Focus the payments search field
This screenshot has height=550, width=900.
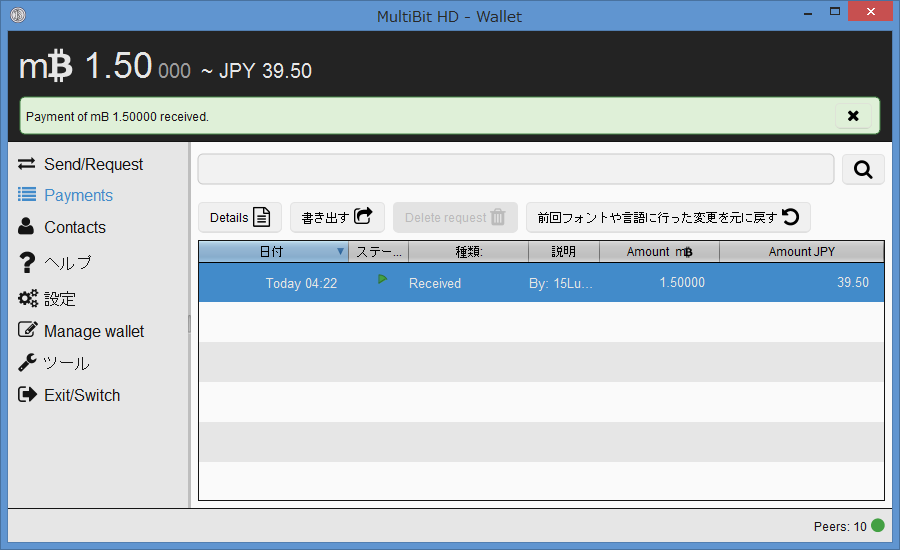pos(515,169)
